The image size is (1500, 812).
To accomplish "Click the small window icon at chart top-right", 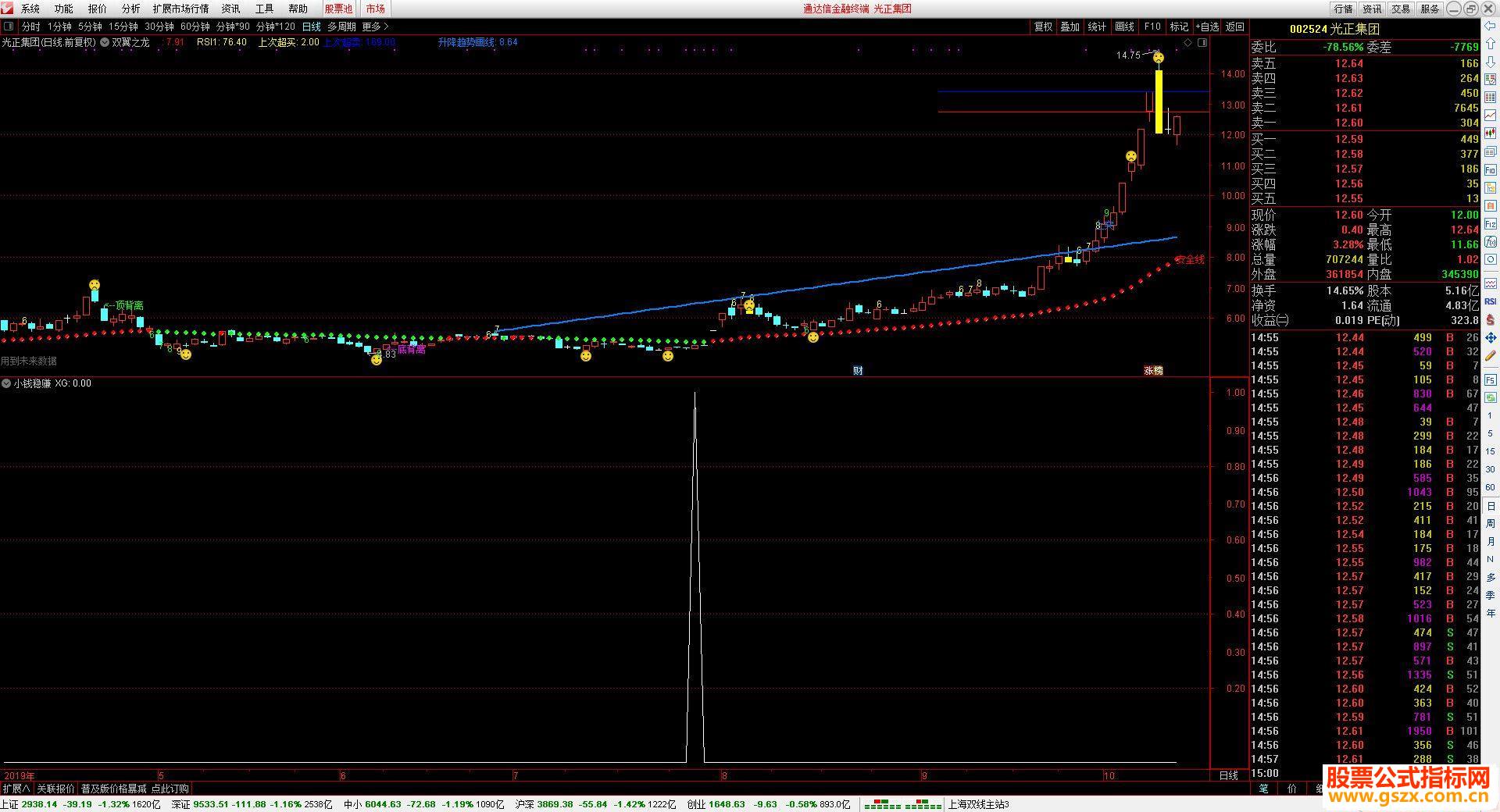I will tap(1202, 43).
